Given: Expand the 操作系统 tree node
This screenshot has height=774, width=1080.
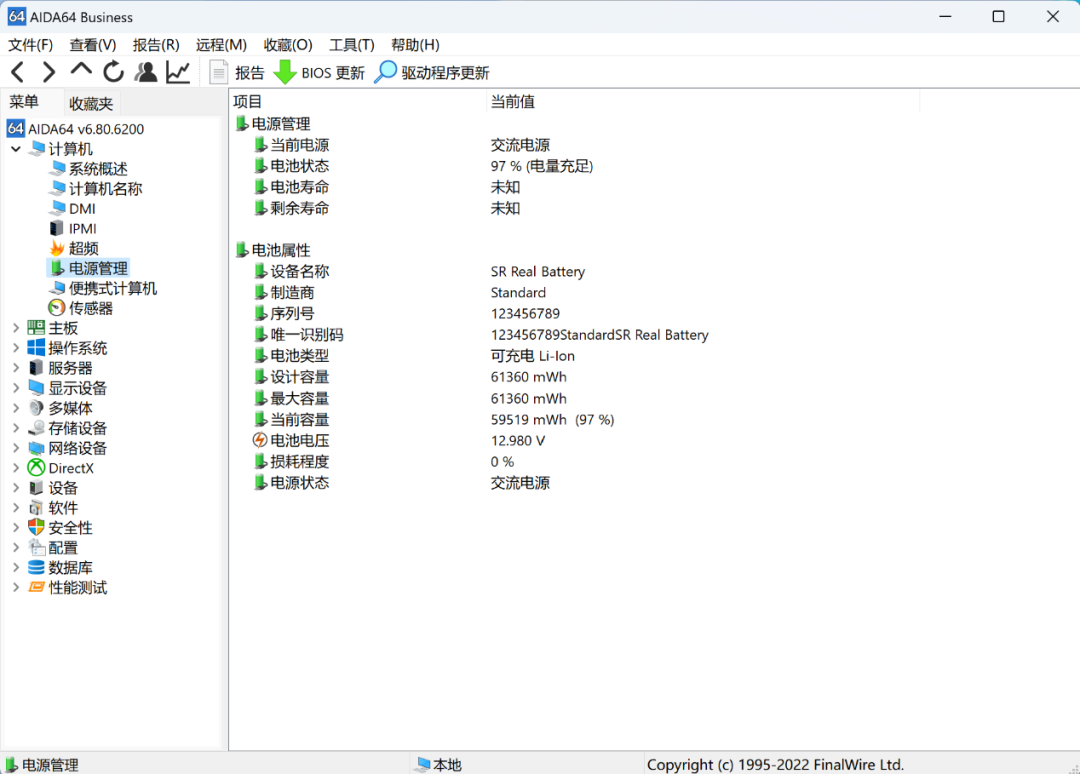Looking at the screenshot, I should [16, 348].
